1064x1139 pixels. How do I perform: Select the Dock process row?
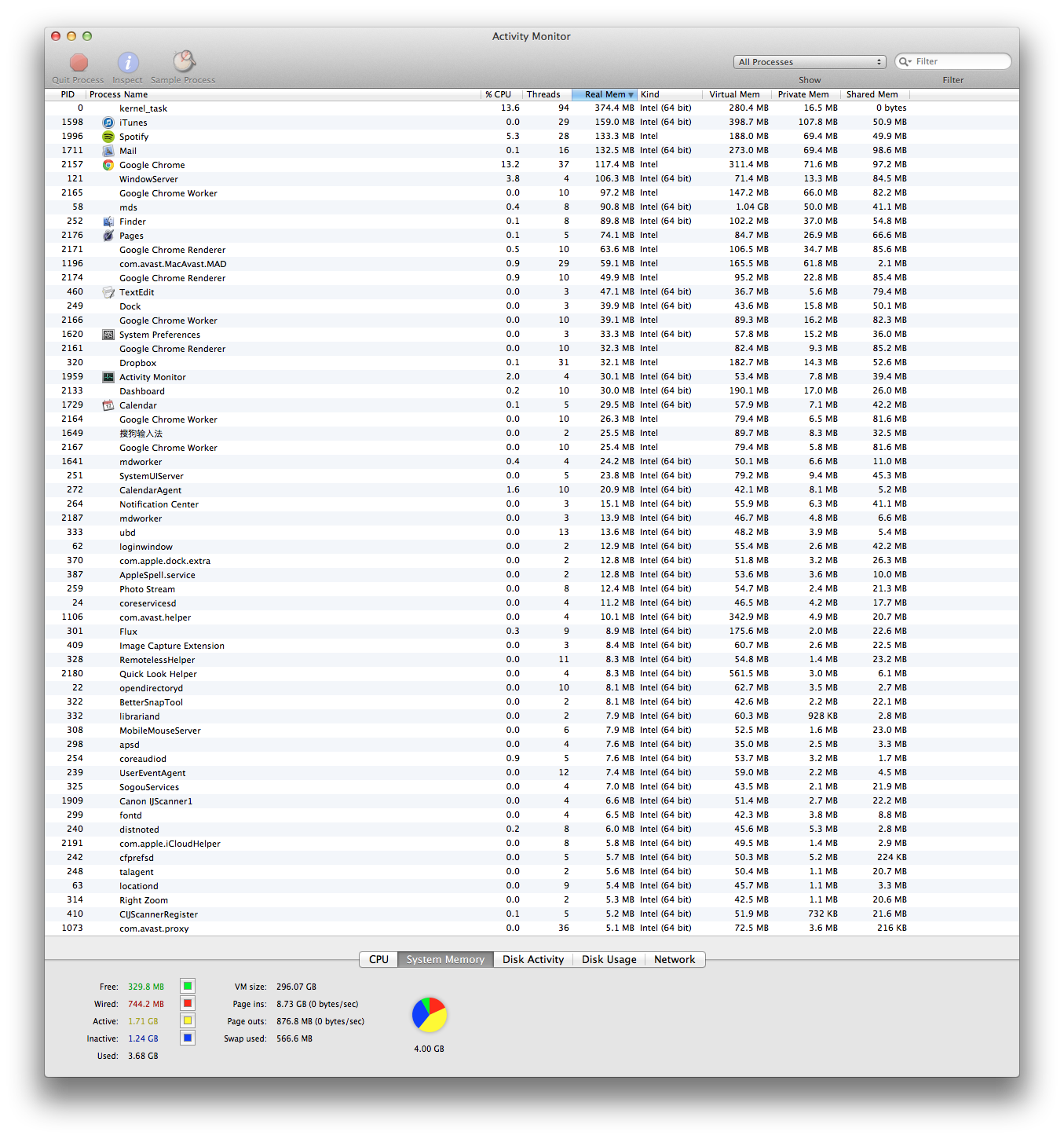[x=532, y=306]
